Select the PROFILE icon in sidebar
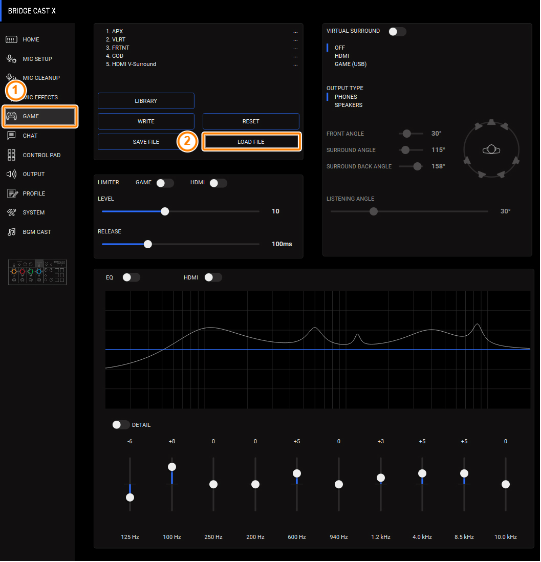The width and height of the screenshot is (541, 562). coord(12,194)
